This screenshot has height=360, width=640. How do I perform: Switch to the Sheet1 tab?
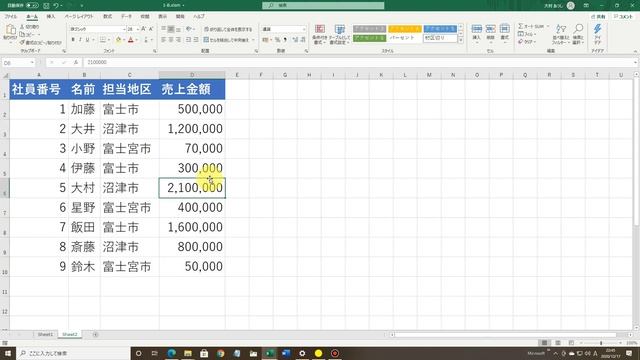(x=45, y=334)
